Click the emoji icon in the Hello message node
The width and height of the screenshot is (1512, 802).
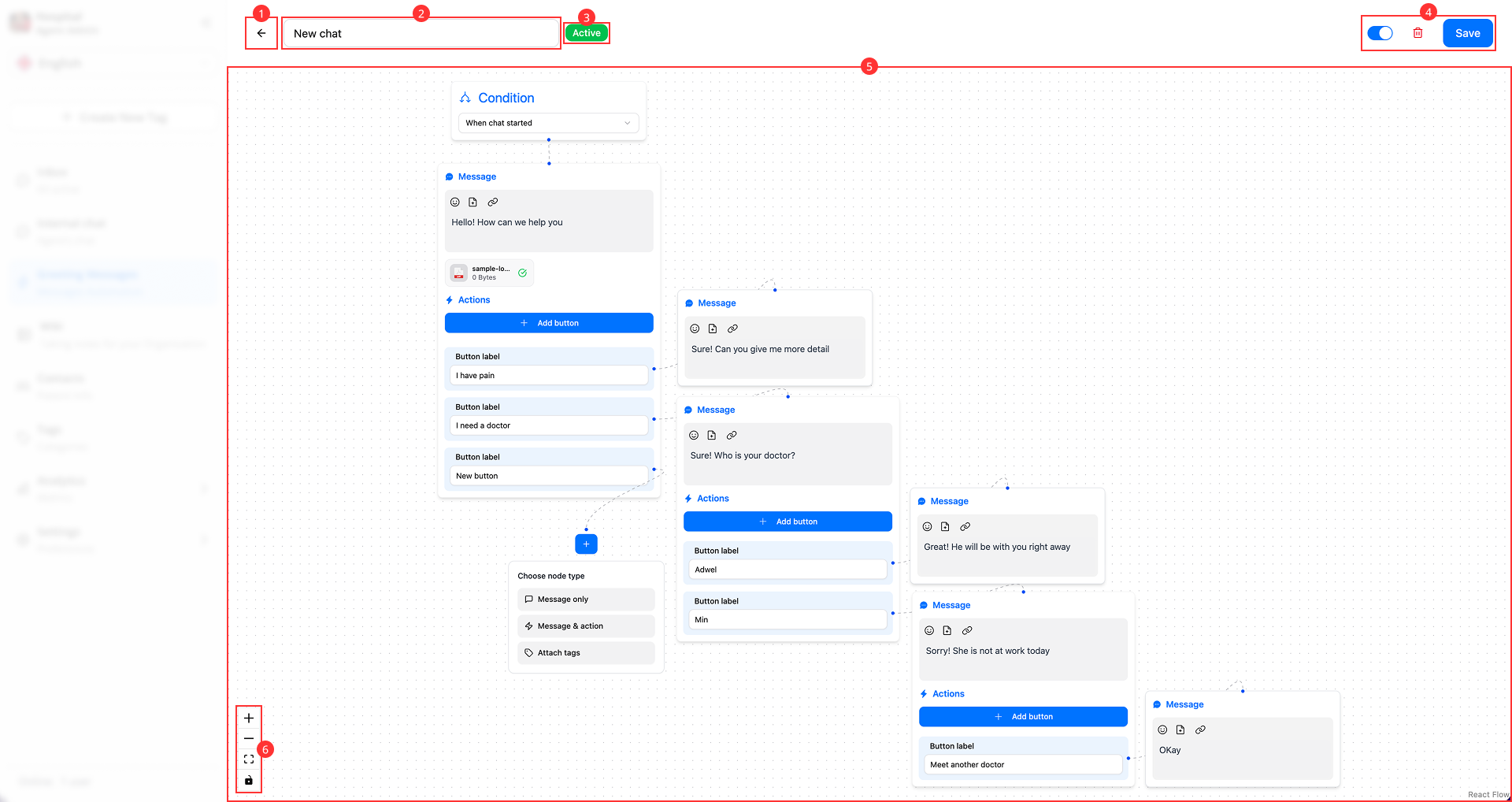point(455,202)
